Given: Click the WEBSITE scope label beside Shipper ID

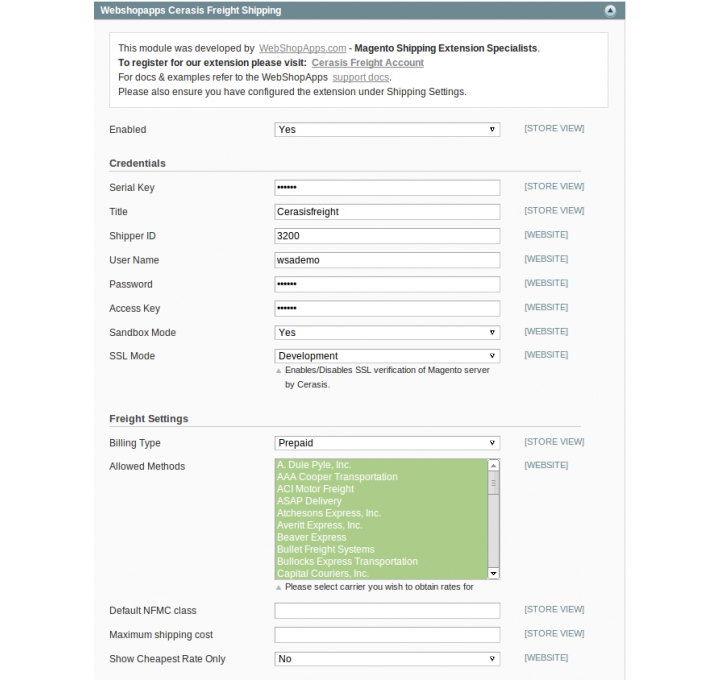Looking at the screenshot, I should coord(546,235).
